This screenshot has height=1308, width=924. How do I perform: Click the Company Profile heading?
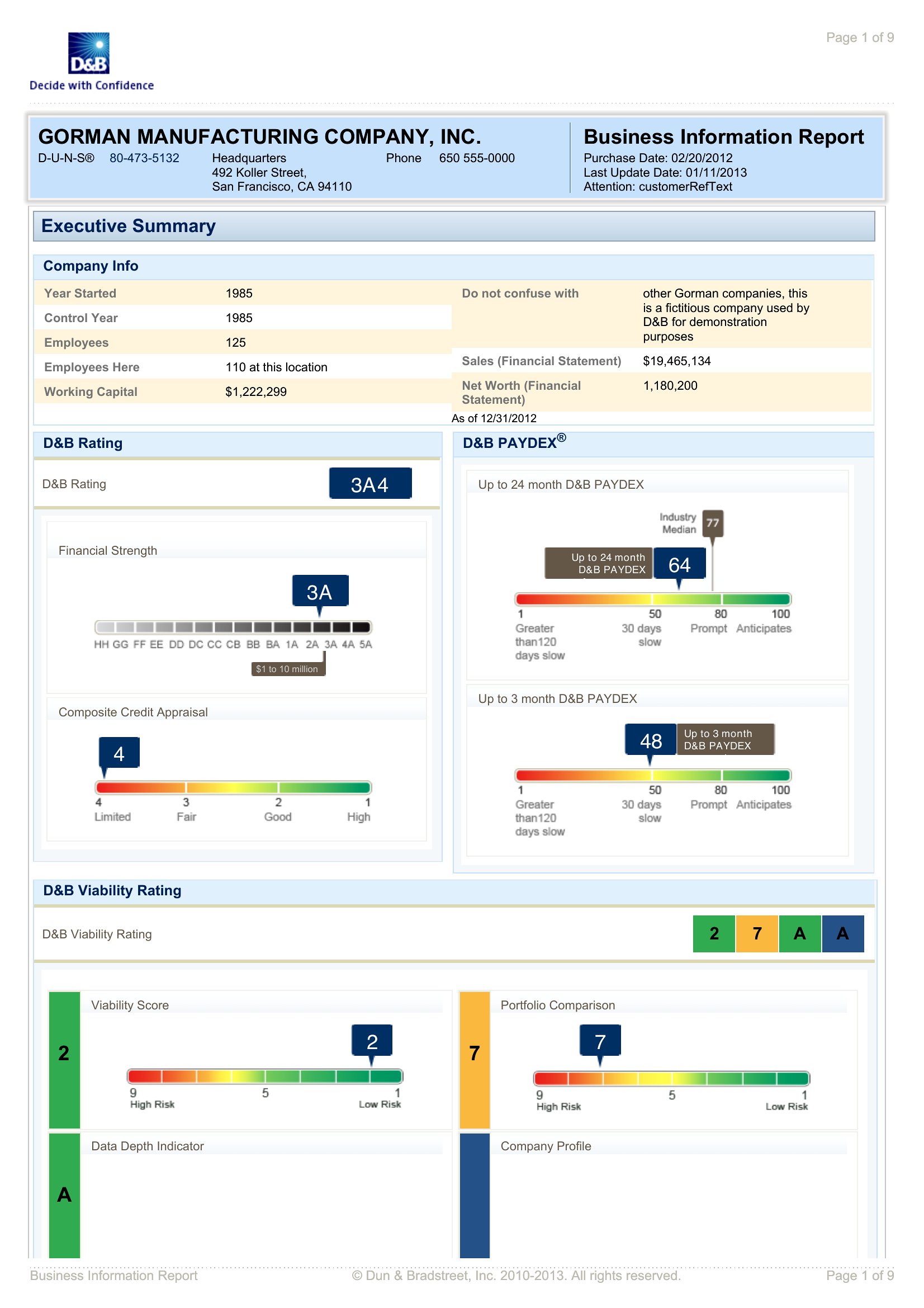pos(546,1147)
